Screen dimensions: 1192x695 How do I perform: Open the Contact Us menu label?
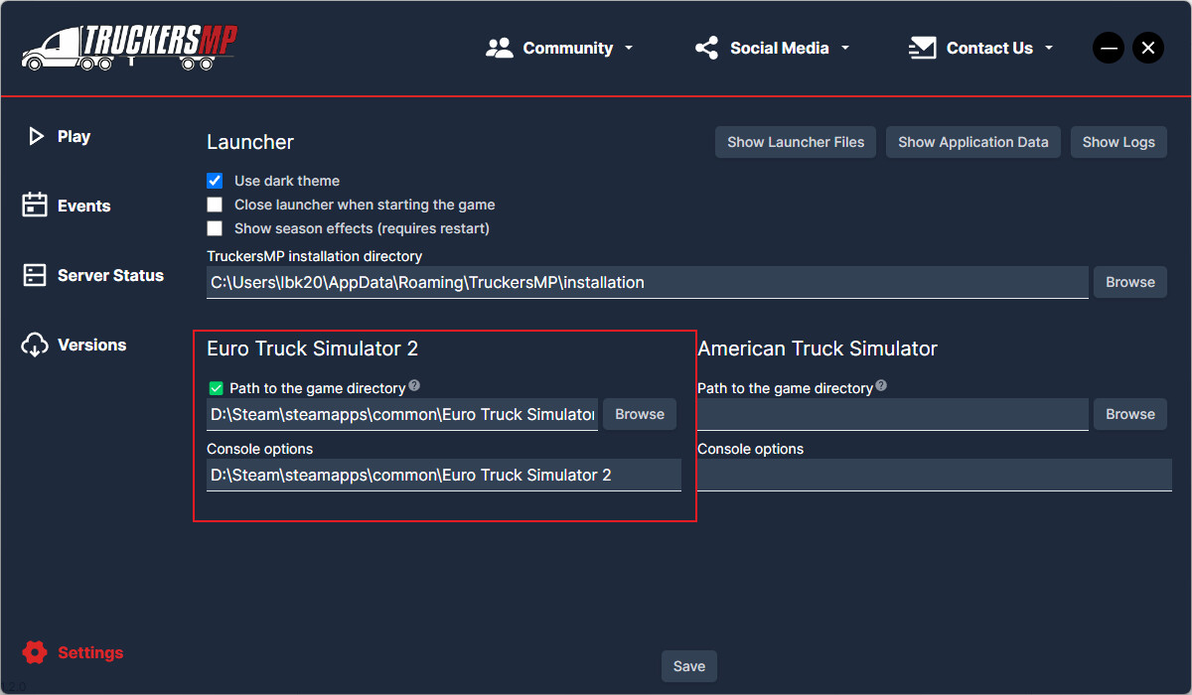[x=989, y=48]
